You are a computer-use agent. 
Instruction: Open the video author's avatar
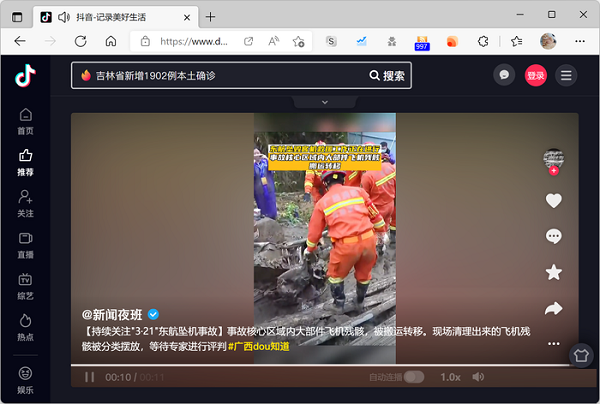(x=553, y=158)
